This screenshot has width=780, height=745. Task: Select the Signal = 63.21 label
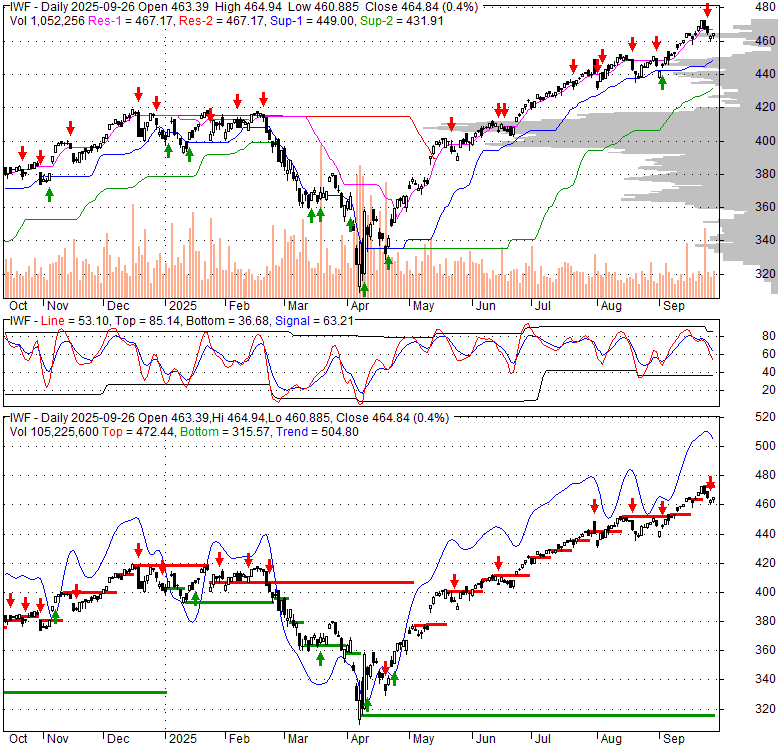click(314, 321)
